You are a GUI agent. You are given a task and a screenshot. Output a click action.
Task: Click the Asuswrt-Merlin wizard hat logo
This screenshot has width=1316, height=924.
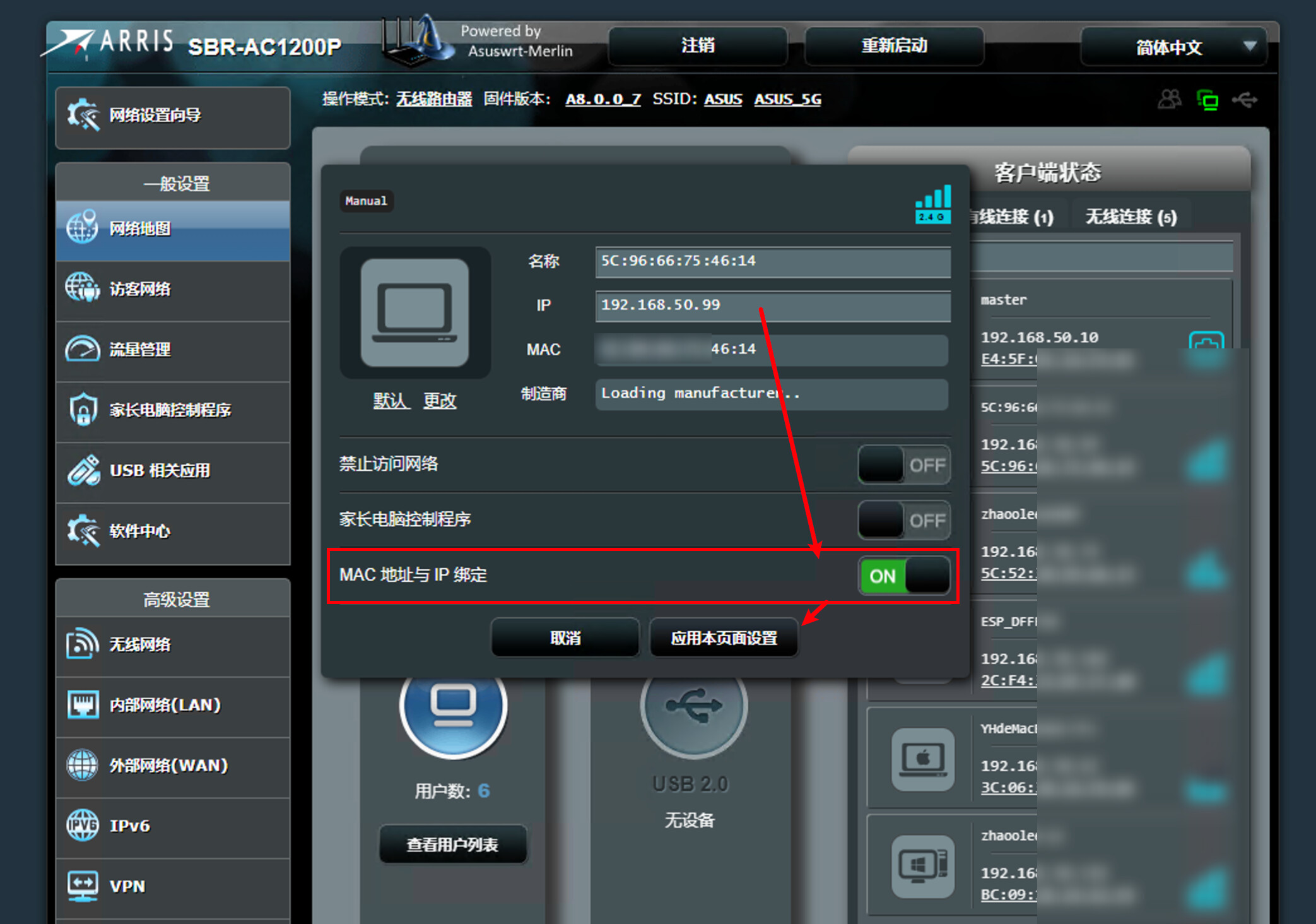[418, 41]
